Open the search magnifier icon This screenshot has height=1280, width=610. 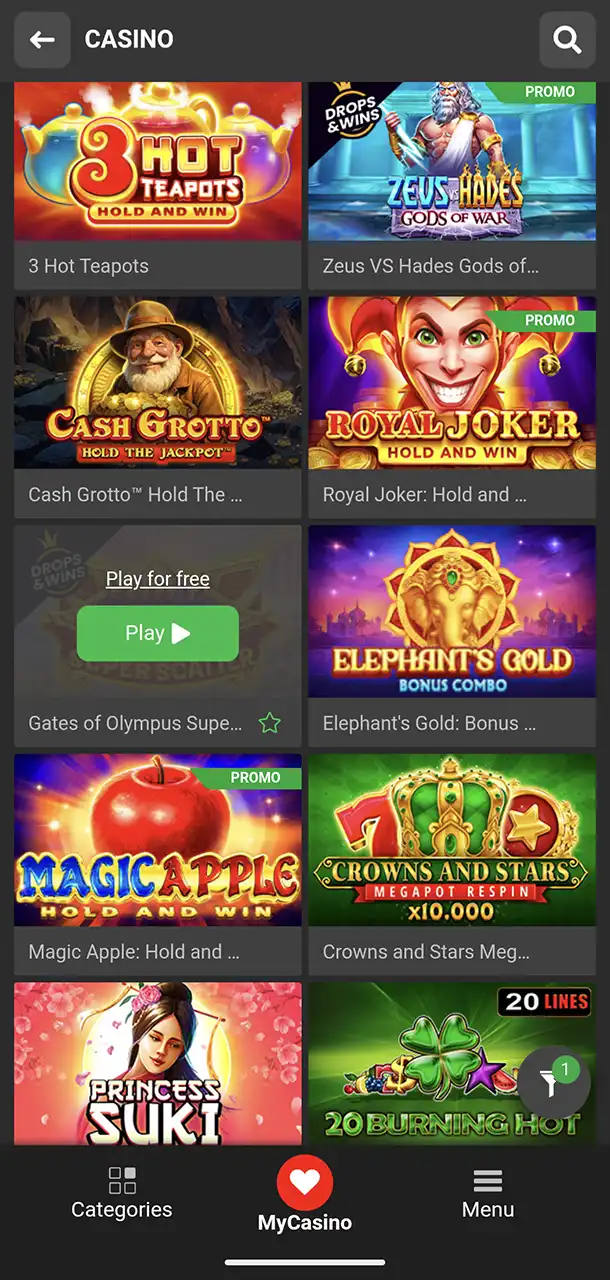(567, 40)
